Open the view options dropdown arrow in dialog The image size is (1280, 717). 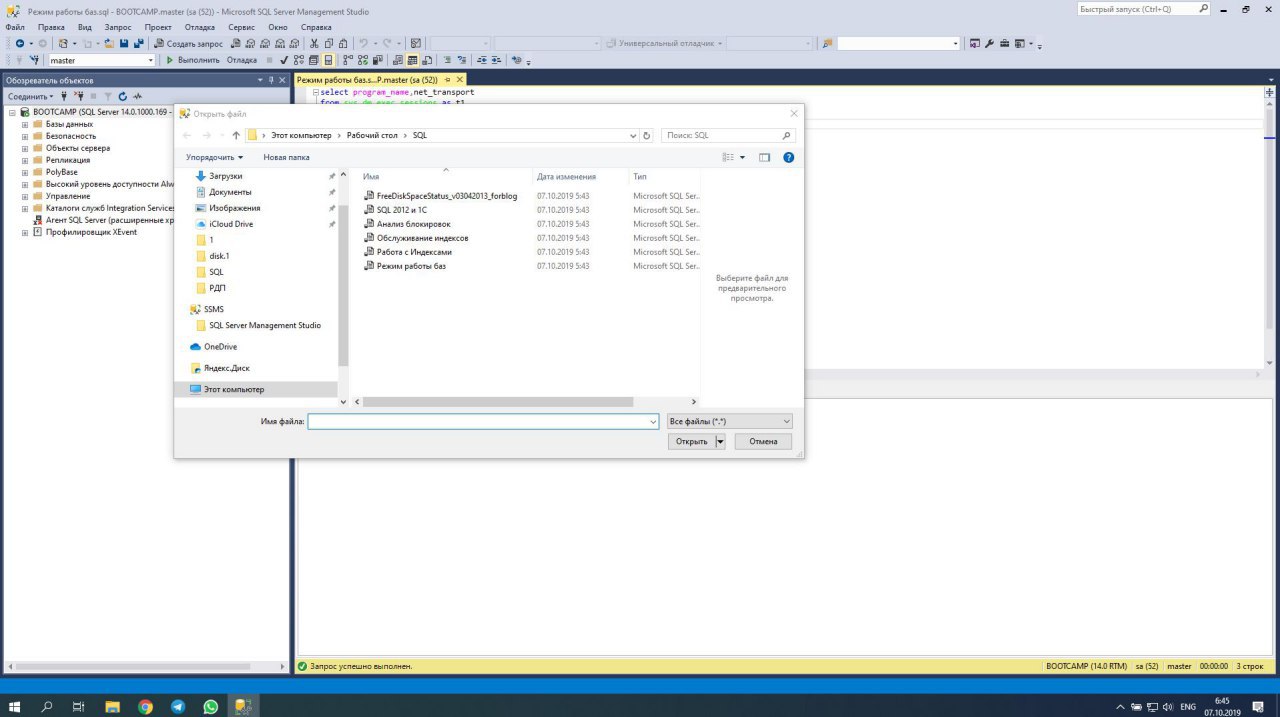click(742, 157)
